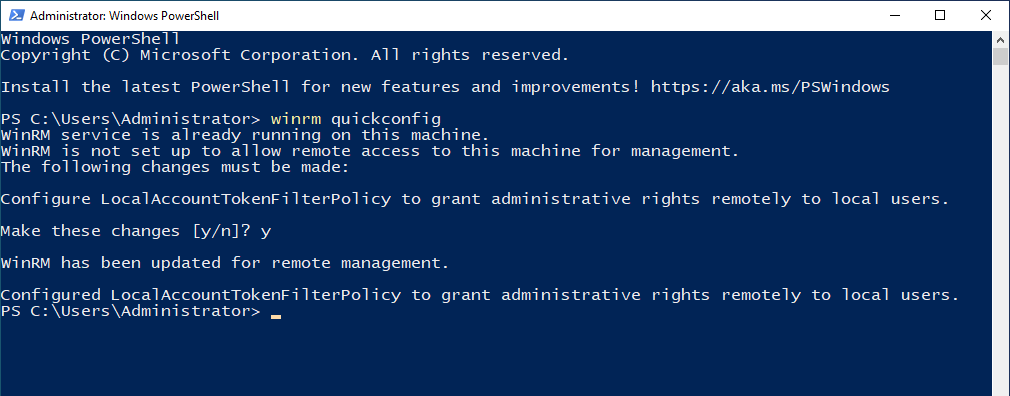The height and width of the screenshot is (396, 1010).
Task: Click "WinRM has been updated for remote management." line
Action: point(225,263)
